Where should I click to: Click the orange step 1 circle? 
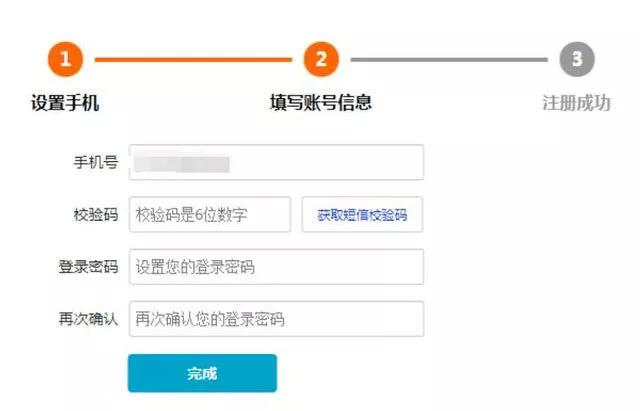click(x=65, y=59)
